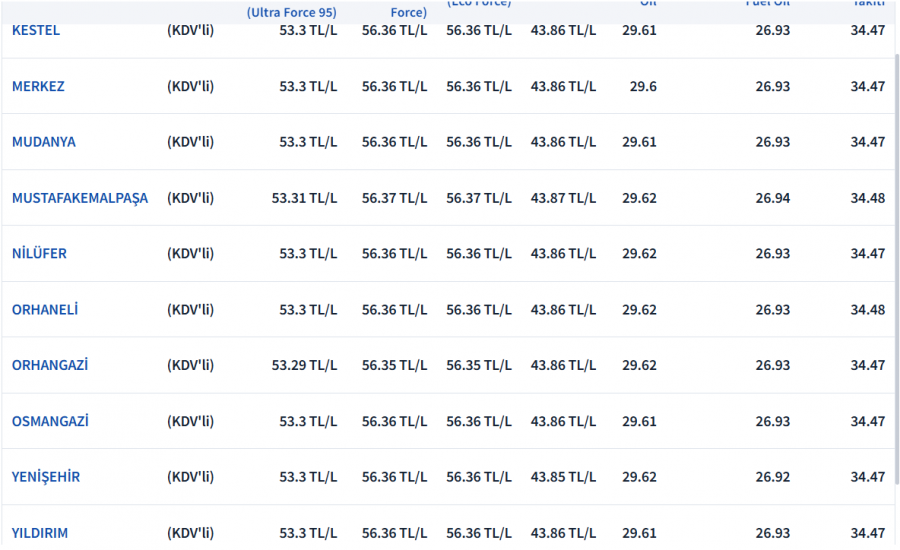Click the MUDANYA district link
This screenshot has width=900, height=550.
point(44,142)
